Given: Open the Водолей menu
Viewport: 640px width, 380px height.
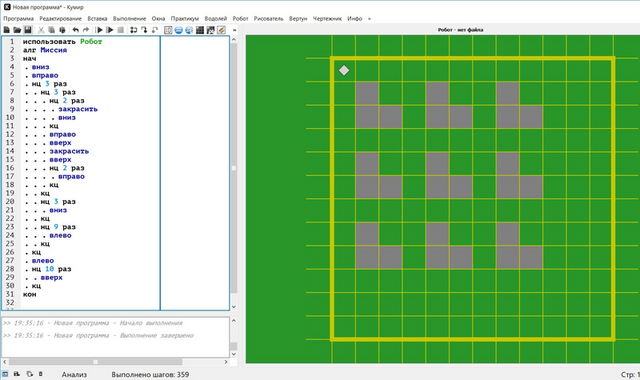Looking at the screenshot, I should 216,18.
